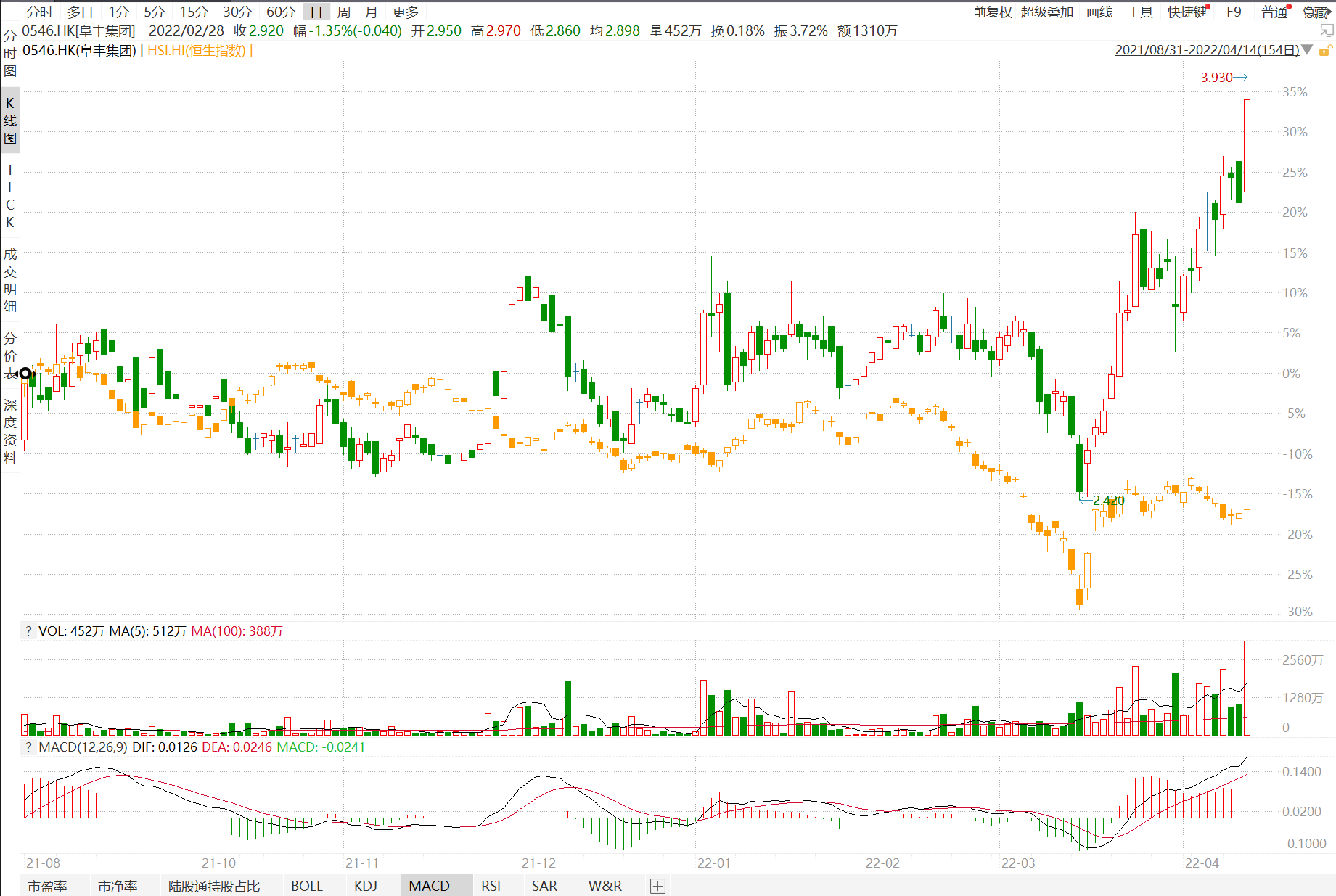Screen dimensions: 1336x896
Task: Open the K线图 side panel tab
Action: [10, 120]
